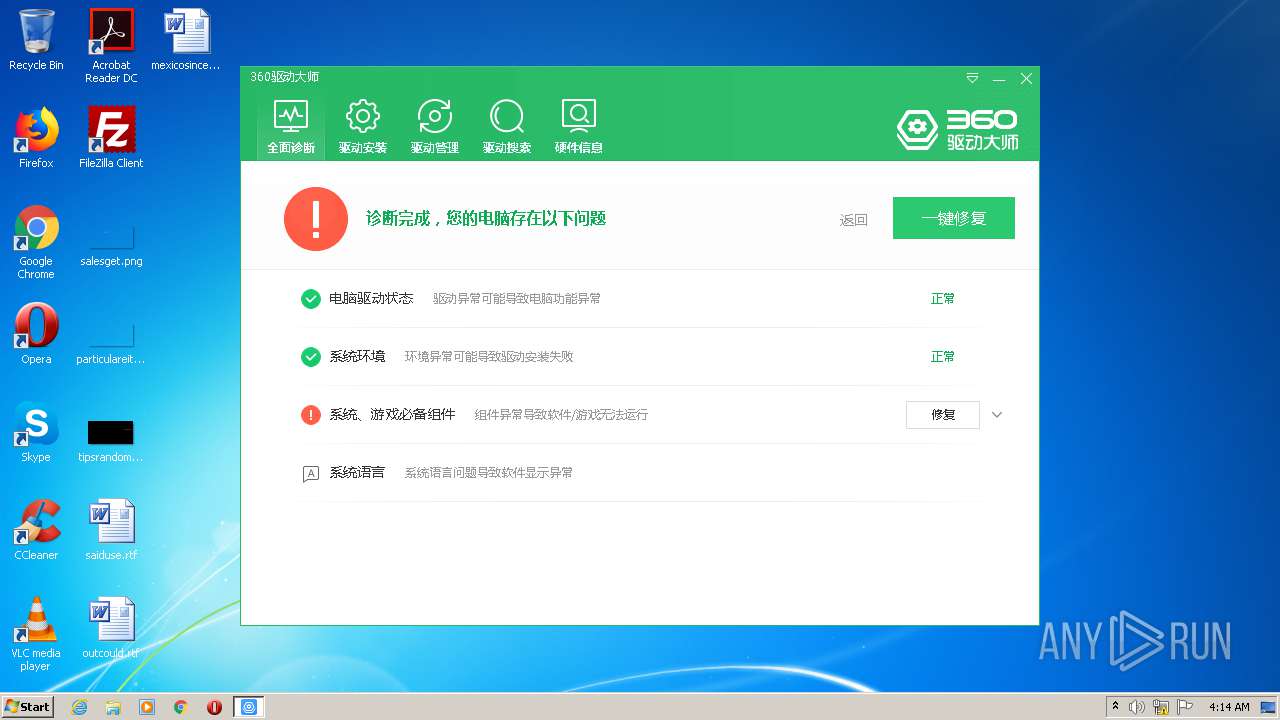Select CCleaner desktop shortcut

point(36,530)
